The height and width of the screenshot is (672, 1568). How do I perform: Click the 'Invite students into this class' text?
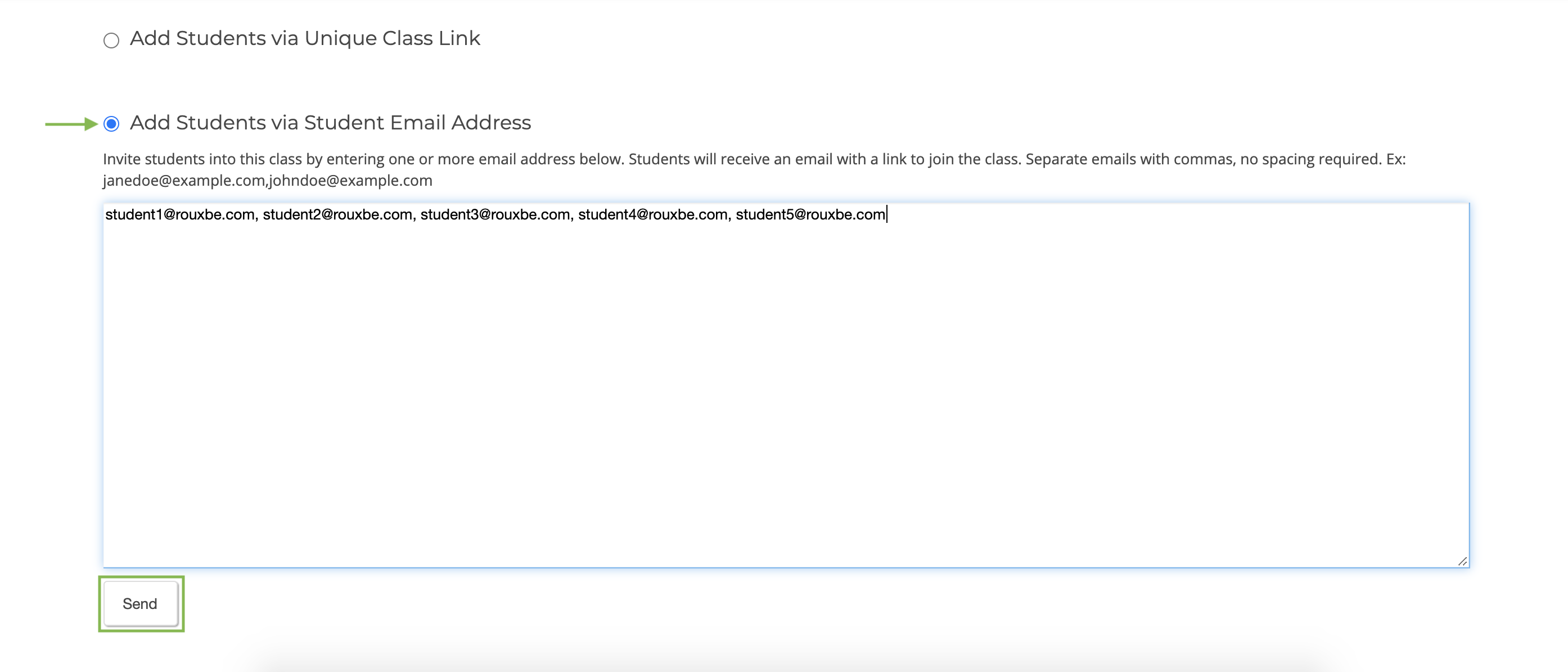coord(202,159)
